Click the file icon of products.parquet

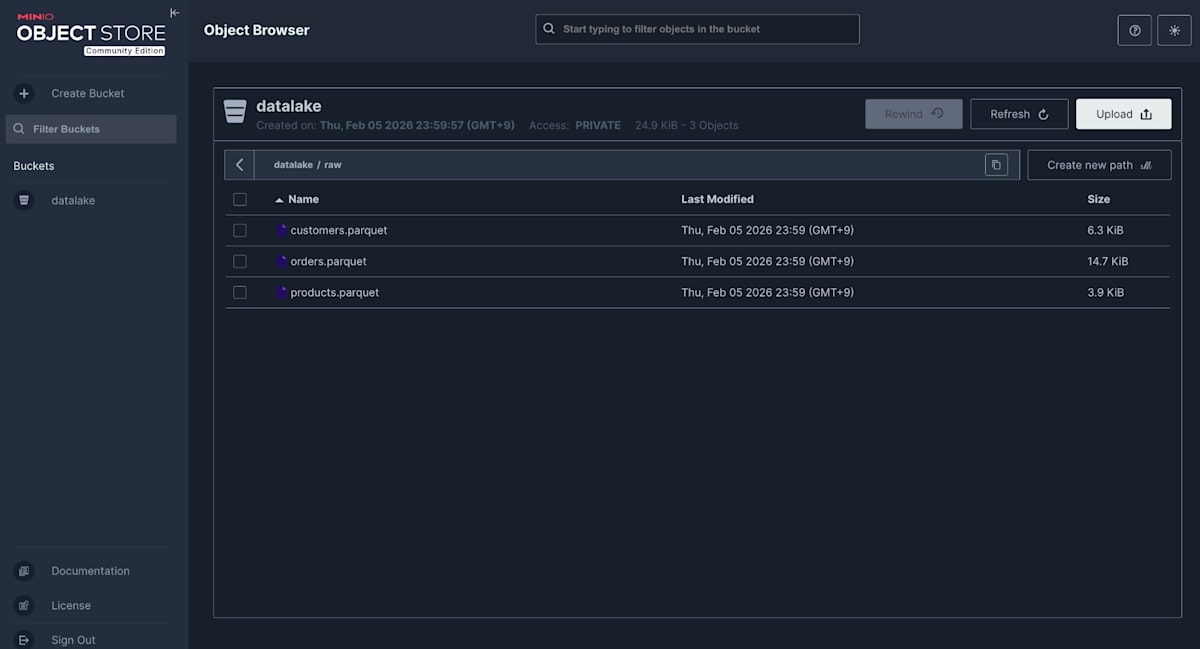click(x=282, y=292)
